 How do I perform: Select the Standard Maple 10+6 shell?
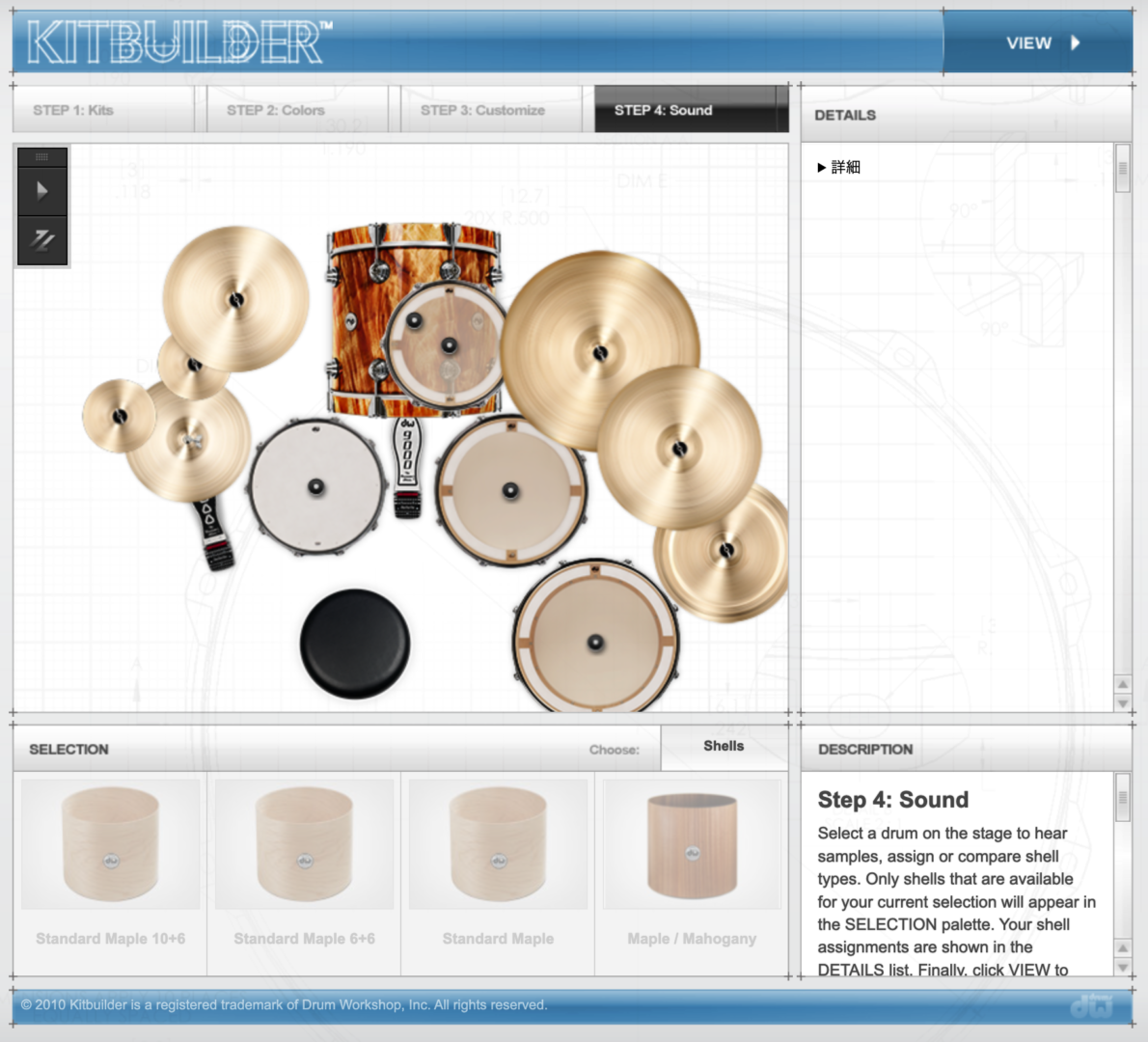click(x=111, y=873)
